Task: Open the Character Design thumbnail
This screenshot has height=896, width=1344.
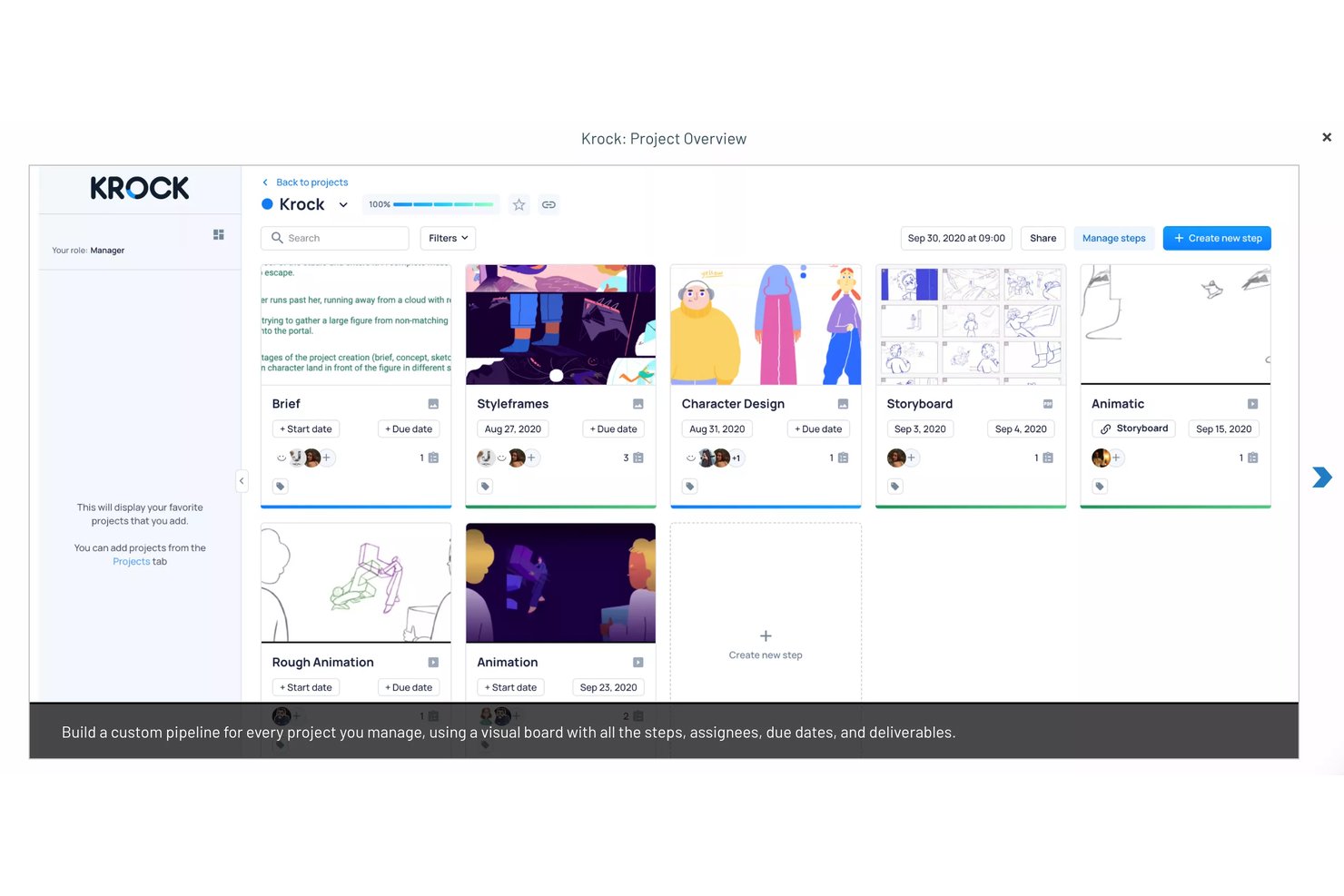Action: [766, 325]
